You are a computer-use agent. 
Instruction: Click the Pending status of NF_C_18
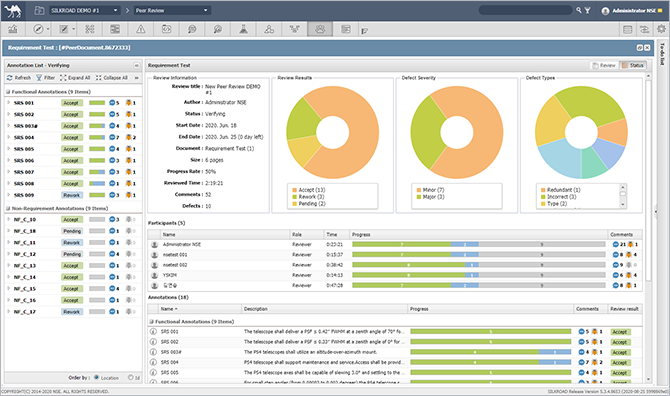(72, 231)
